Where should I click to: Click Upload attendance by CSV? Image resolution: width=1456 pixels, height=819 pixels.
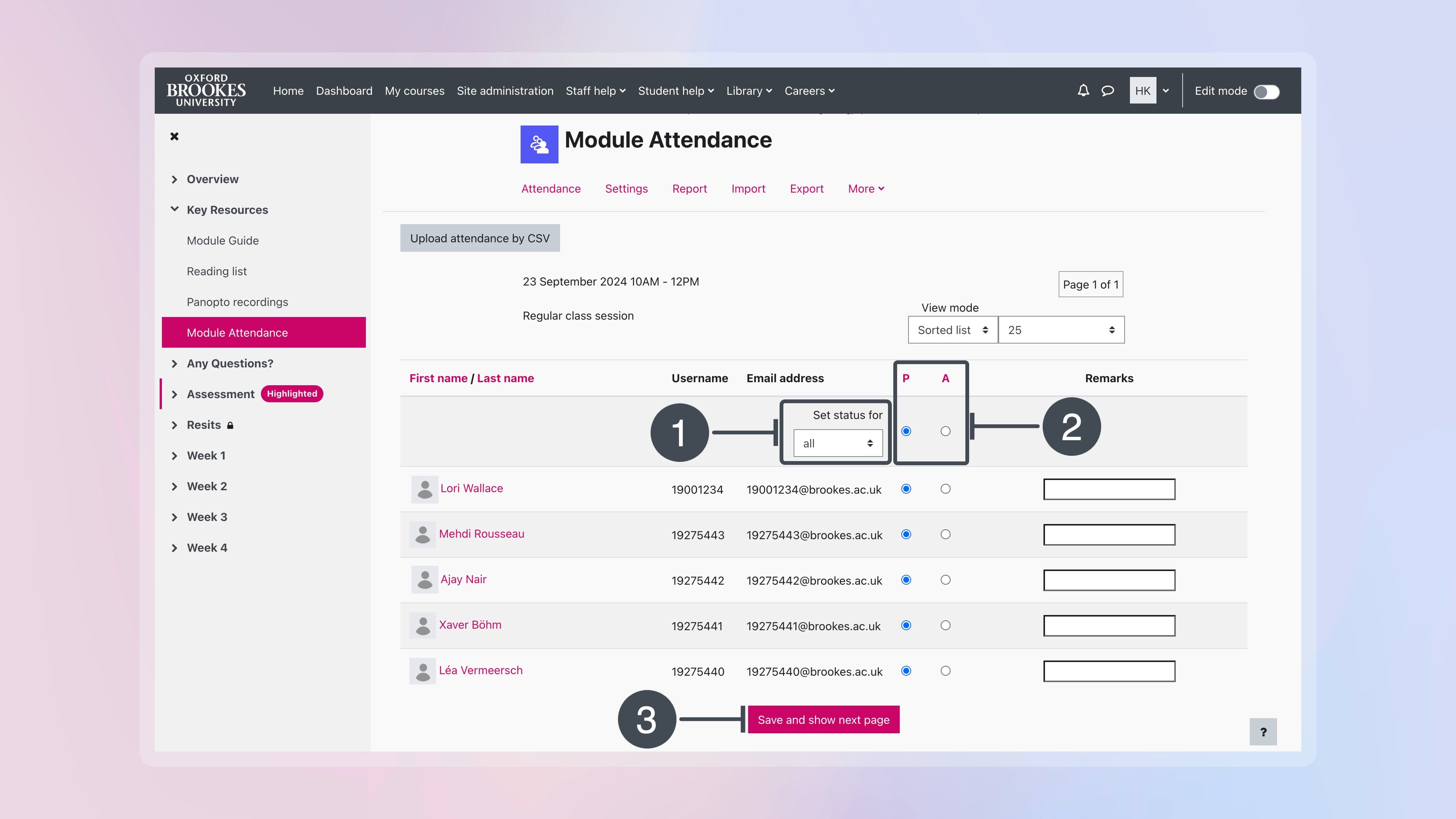coord(480,238)
